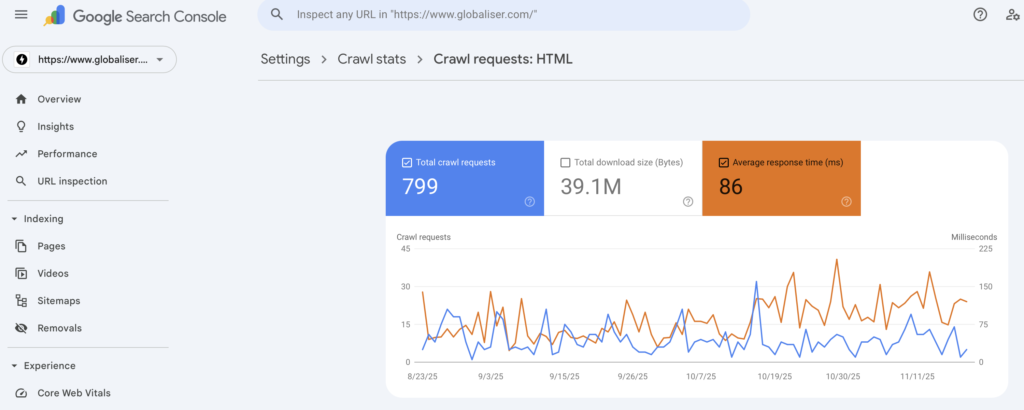The height and width of the screenshot is (410, 1024).
Task: Enable the Total download size checkbox
Action: [565, 162]
